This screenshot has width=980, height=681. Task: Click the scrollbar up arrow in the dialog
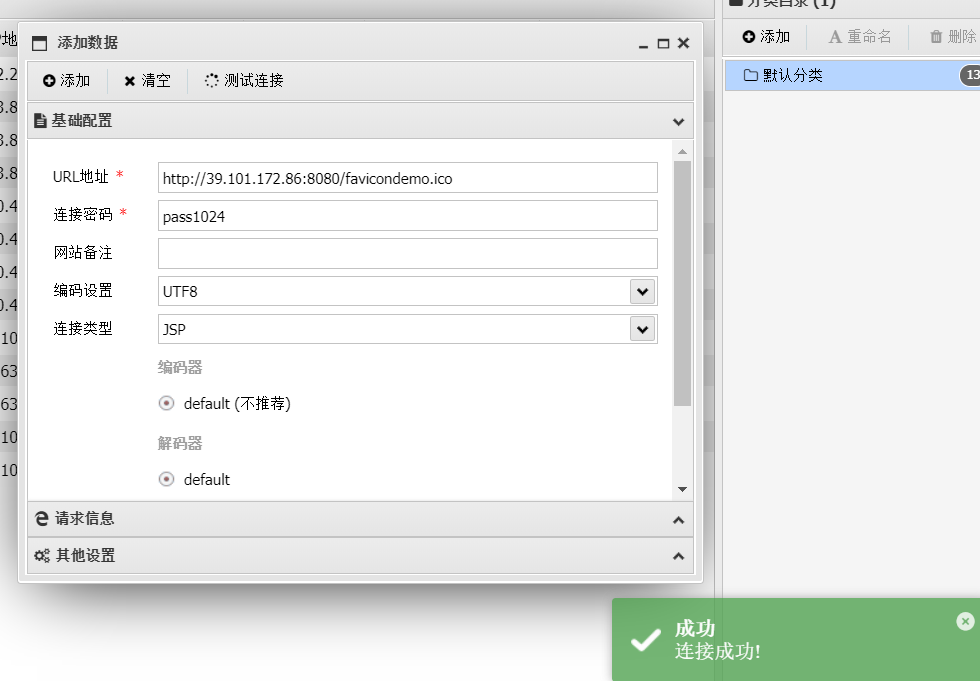[682, 152]
